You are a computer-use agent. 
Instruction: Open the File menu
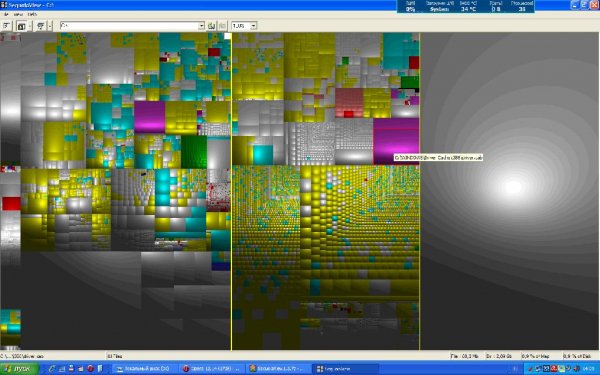click(6, 14)
